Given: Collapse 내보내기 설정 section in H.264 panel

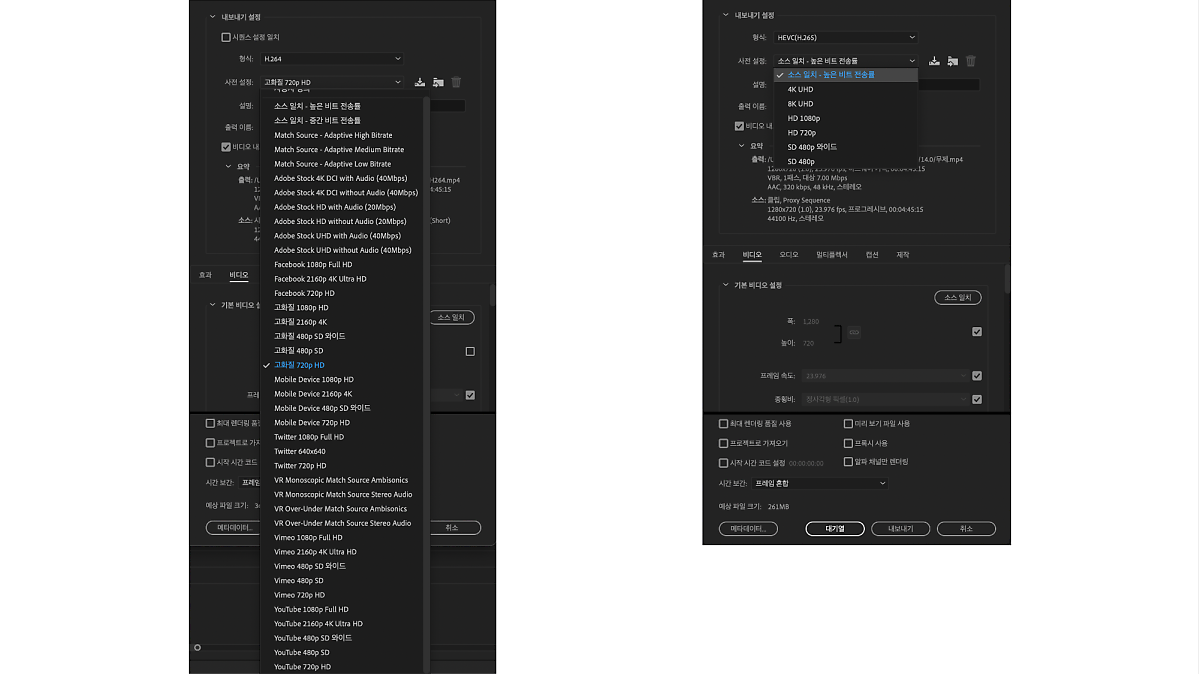Looking at the screenshot, I should 212,16.
